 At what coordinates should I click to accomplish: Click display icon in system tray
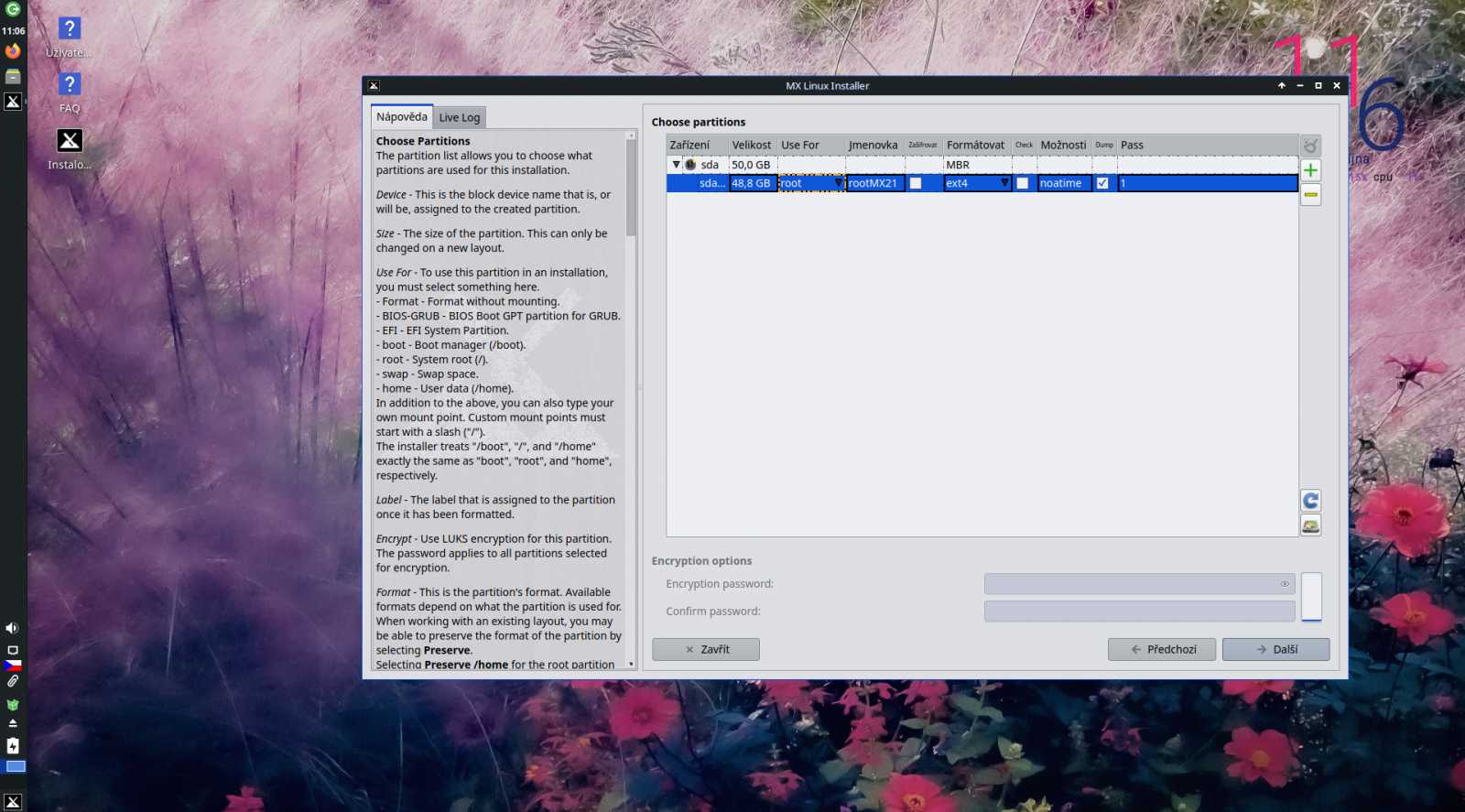tap(13, 650)
